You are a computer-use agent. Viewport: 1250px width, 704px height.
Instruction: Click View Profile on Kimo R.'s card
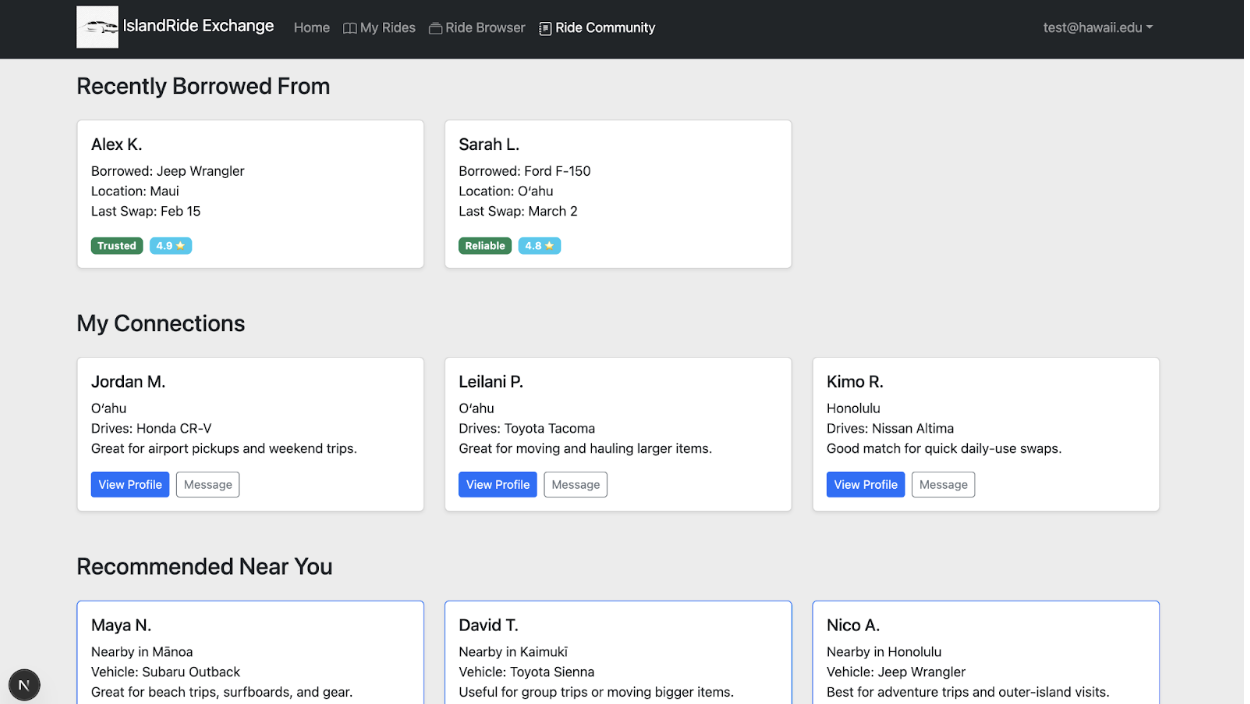[x=865, y=484]
